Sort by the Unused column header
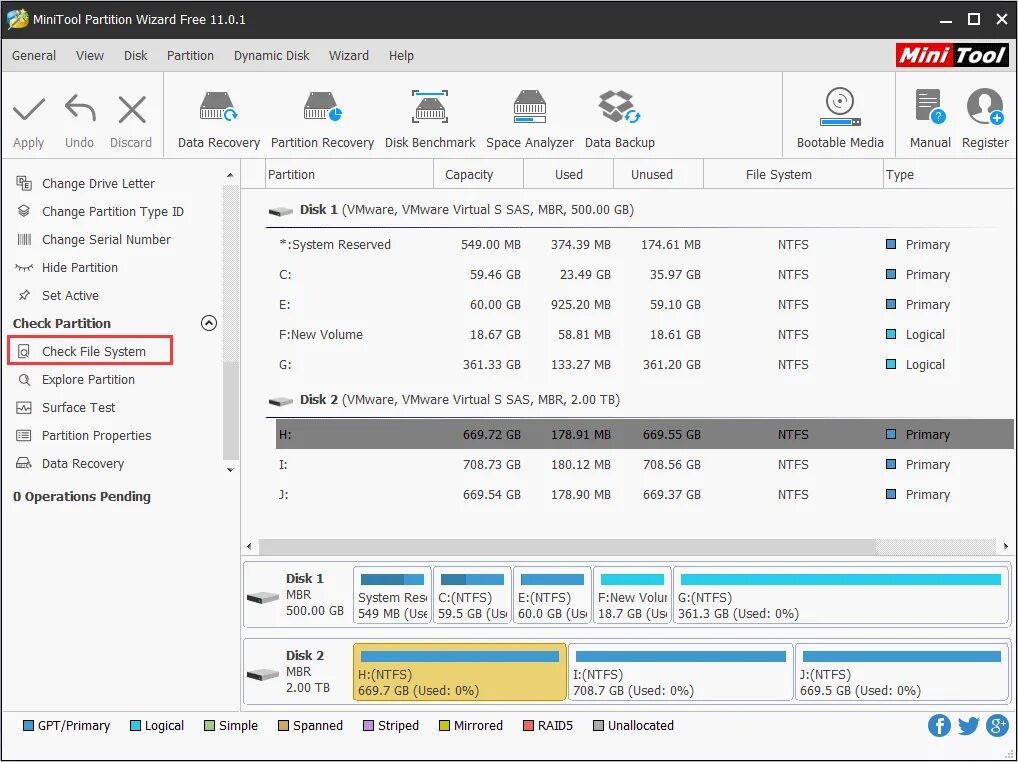This screenshot has height=762, width=1018. 658,175
